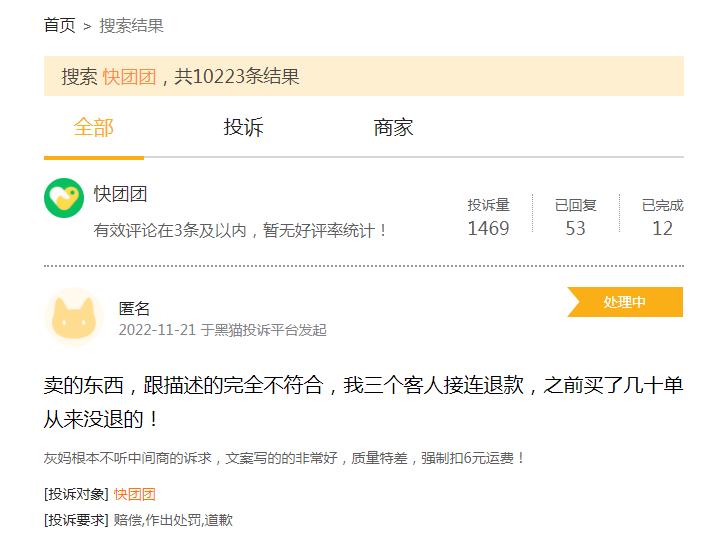The height and width of the screenshot is (550, 721).
Task: Click the 2022-11-21 complaint date line
Action: pos(222,330)
